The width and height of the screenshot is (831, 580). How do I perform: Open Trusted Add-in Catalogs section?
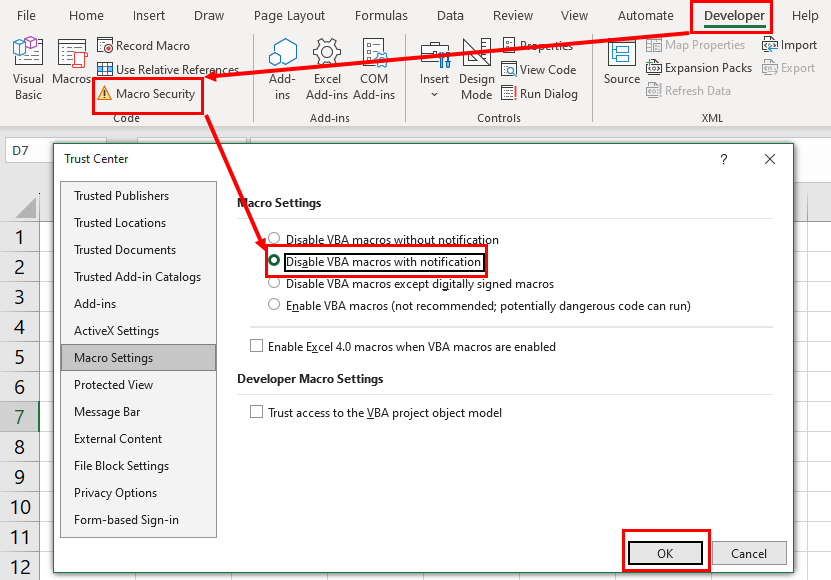(138, 277)
